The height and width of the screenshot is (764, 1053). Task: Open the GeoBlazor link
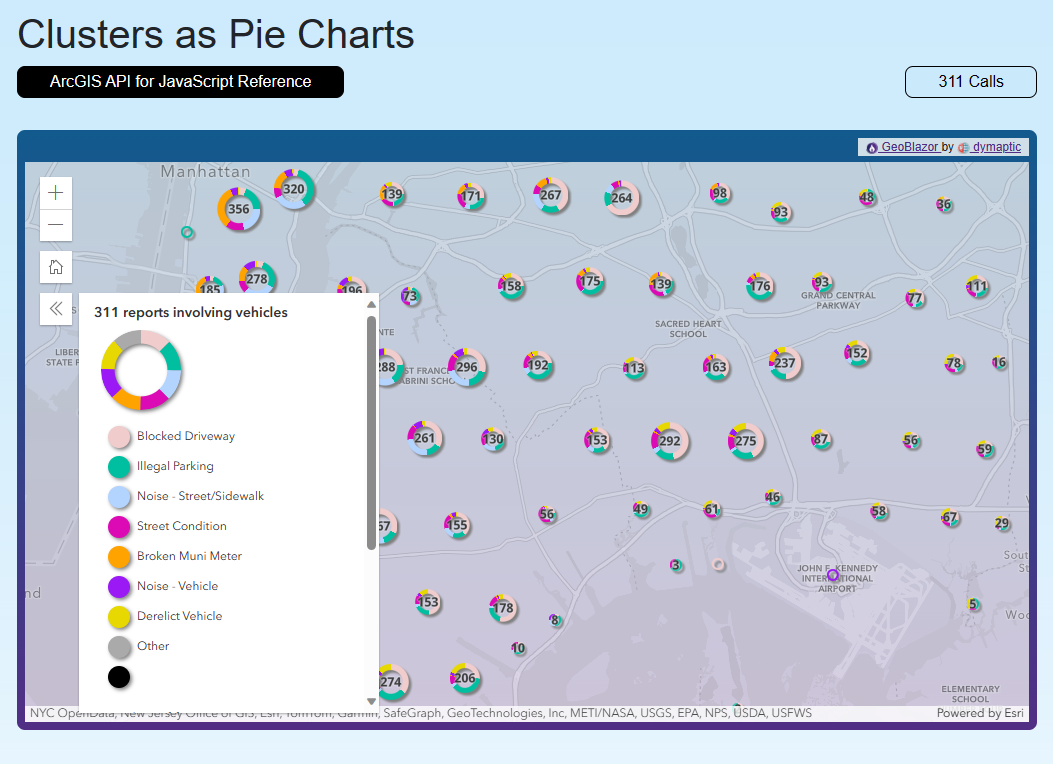click(x=908, y=147)
